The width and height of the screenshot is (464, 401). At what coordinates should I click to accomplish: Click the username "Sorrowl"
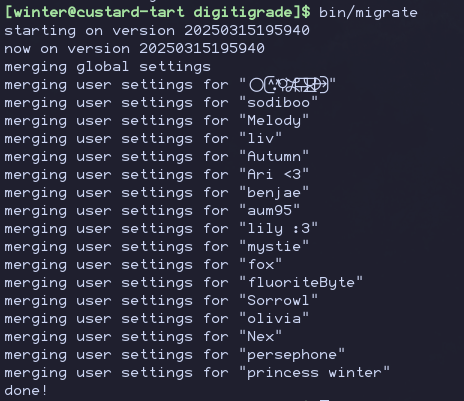click(x=278, y=301)
